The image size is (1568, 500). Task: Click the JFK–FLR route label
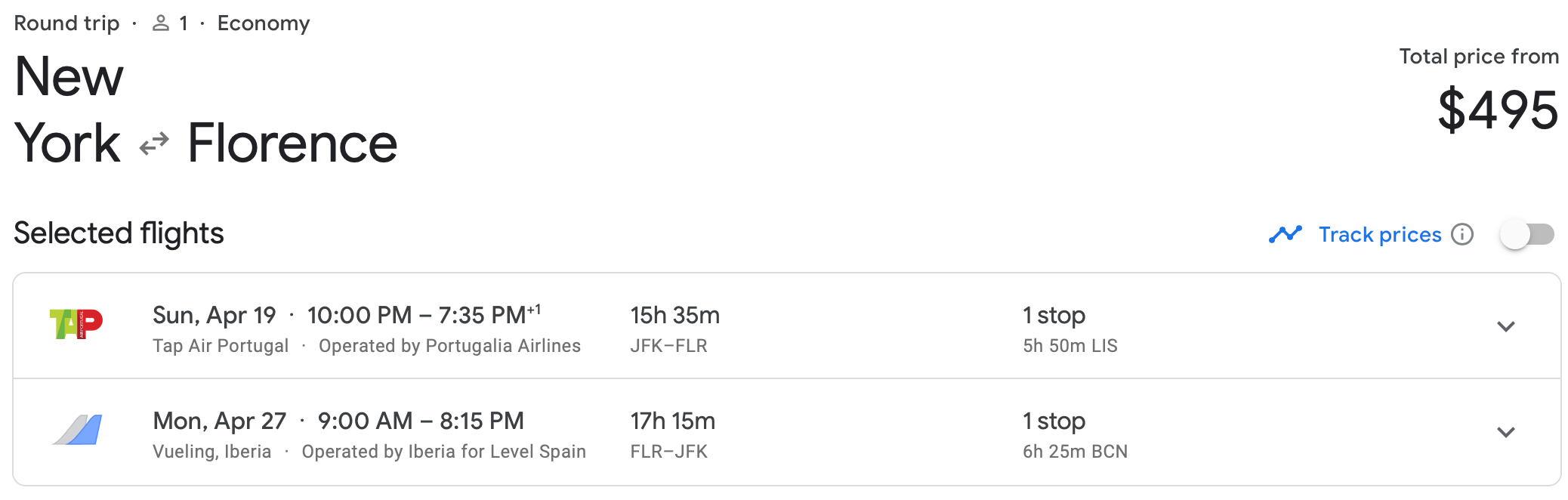[x=668, y=346]
